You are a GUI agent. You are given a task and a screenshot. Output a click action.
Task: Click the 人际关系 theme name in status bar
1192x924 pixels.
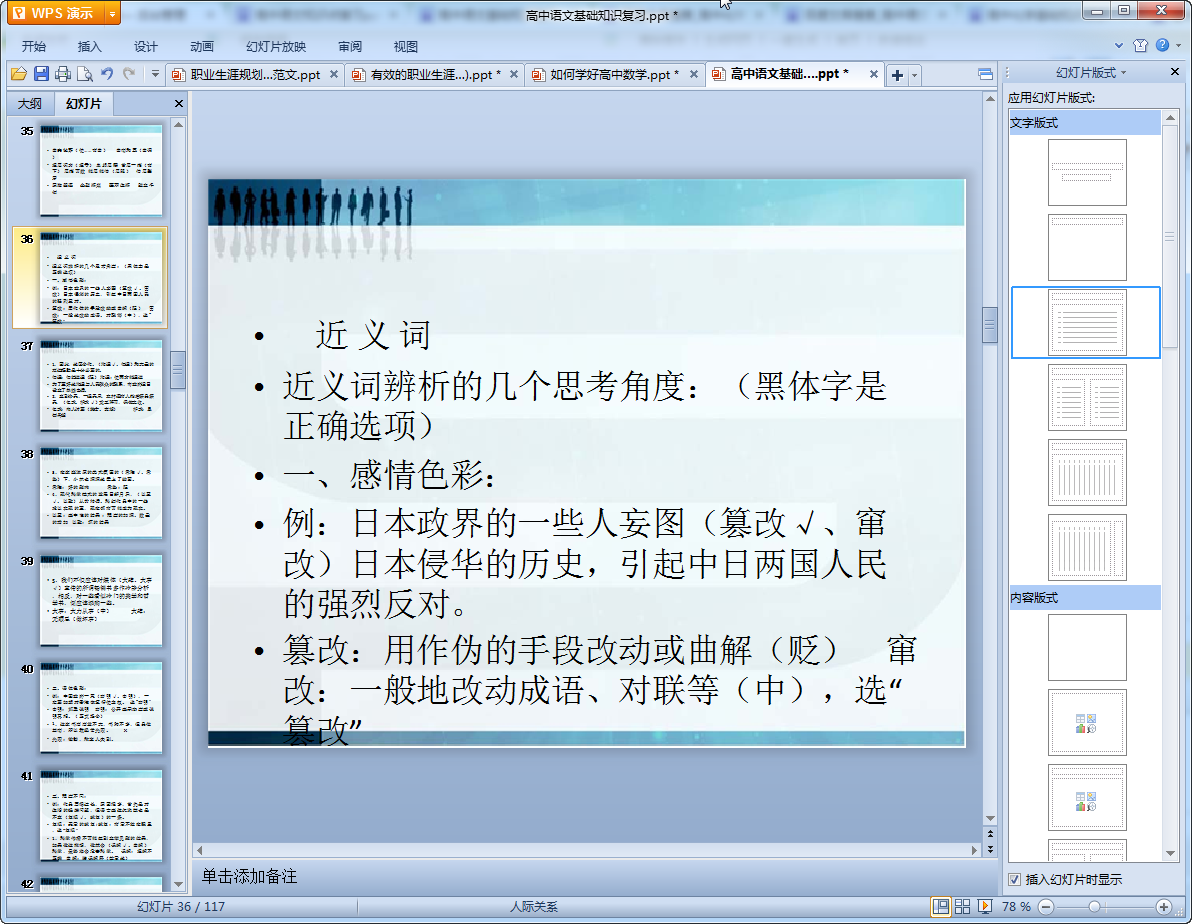coord(534,907)
